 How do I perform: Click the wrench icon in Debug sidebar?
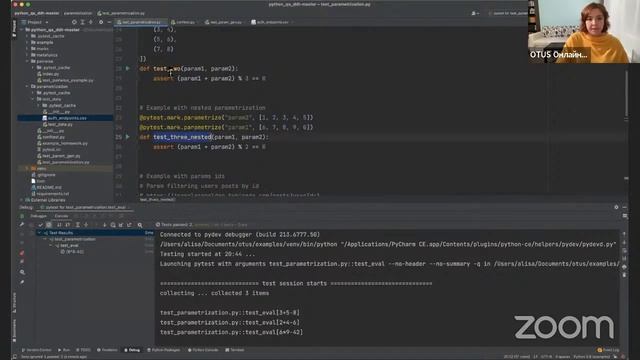coord(22,224)
